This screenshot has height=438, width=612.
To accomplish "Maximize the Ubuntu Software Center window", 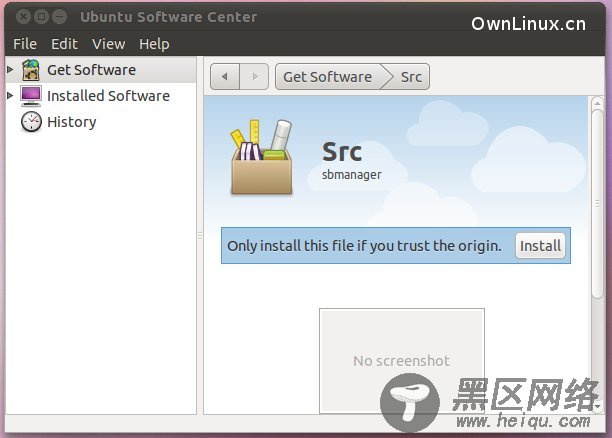I will pos(41,17).
